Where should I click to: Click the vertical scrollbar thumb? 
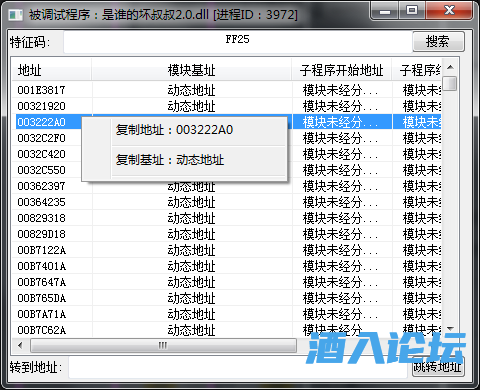point(450,83)
